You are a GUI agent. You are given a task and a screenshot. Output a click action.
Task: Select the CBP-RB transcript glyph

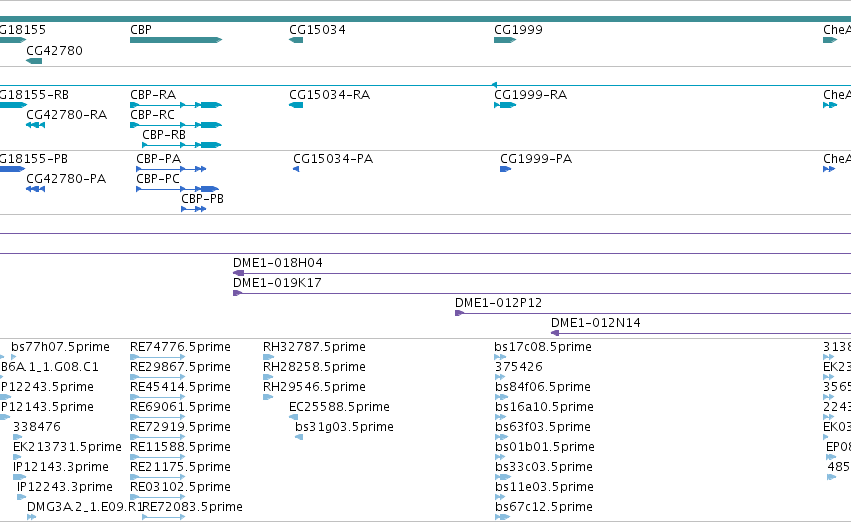(x=182, y=145)
